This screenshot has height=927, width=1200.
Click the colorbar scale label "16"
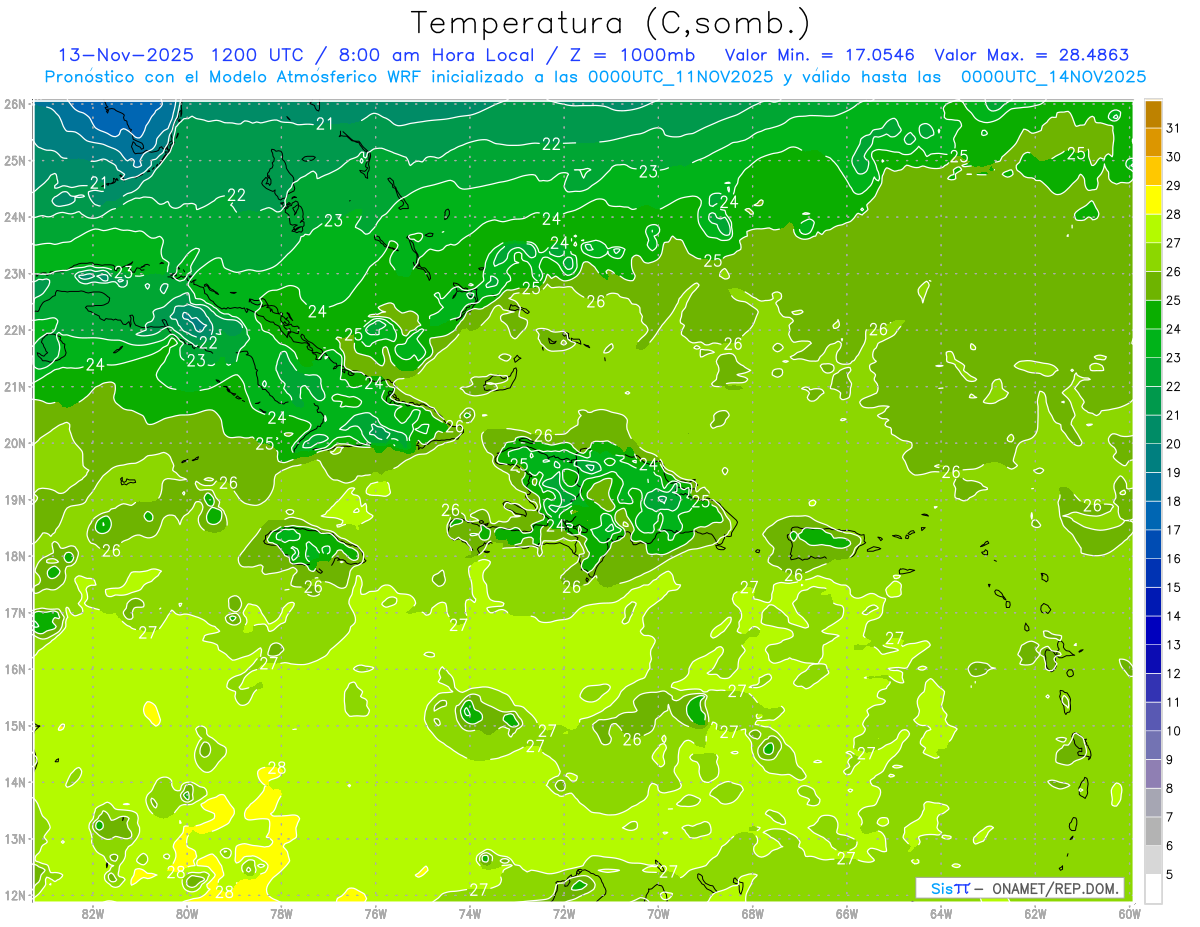click(1174, 559)
